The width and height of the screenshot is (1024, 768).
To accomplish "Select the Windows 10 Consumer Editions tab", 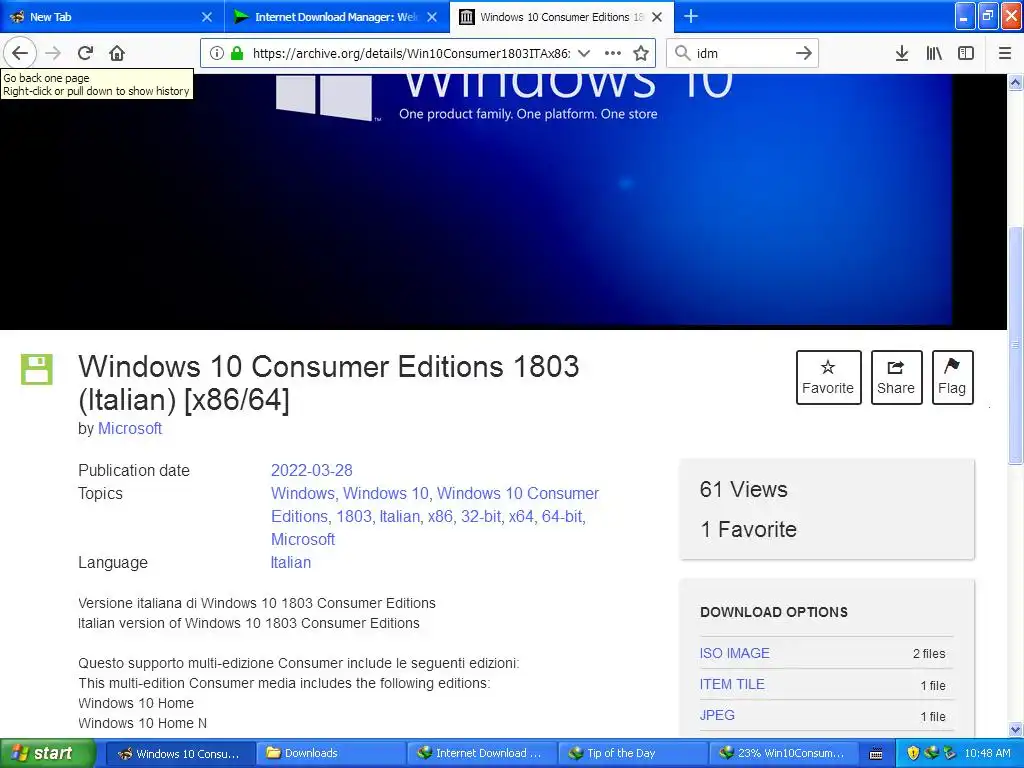I will 562,17.
